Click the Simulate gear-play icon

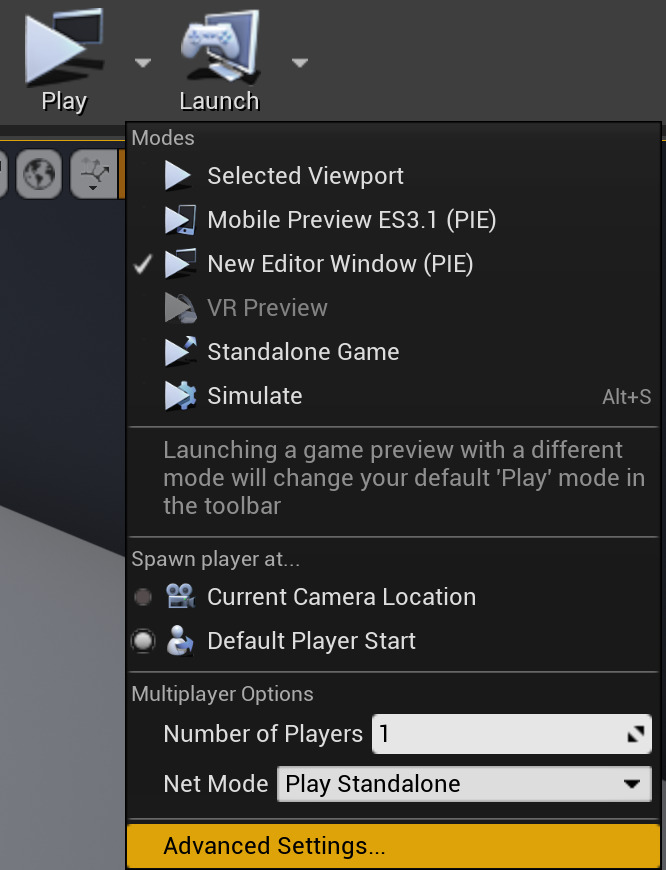[x=180, y=396]
